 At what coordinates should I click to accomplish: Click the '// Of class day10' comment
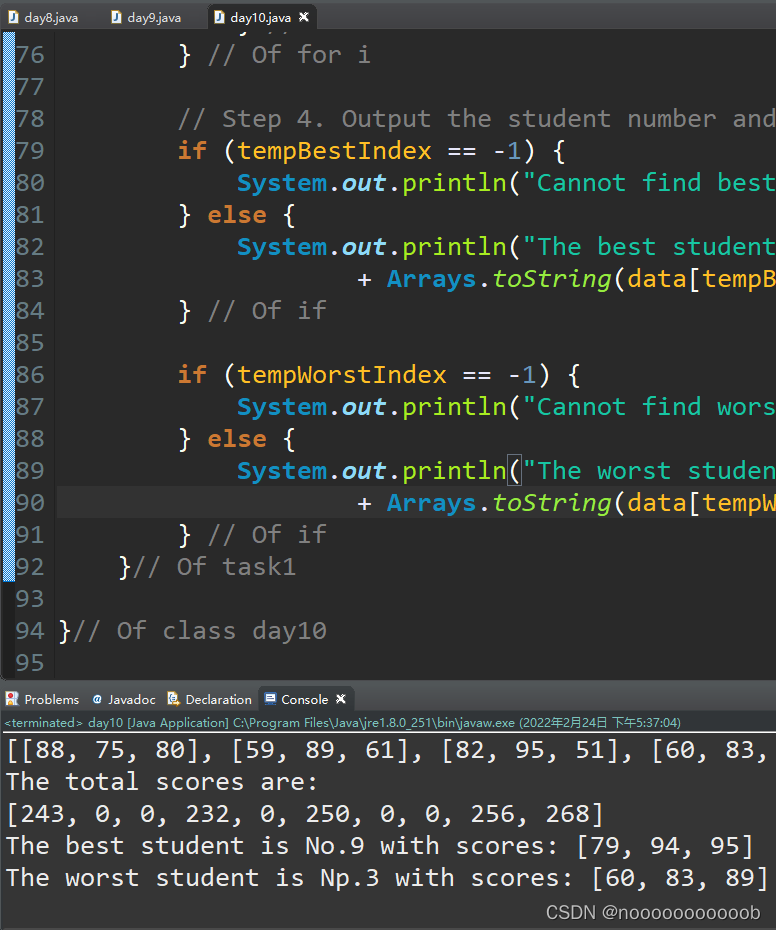[200, 631]
